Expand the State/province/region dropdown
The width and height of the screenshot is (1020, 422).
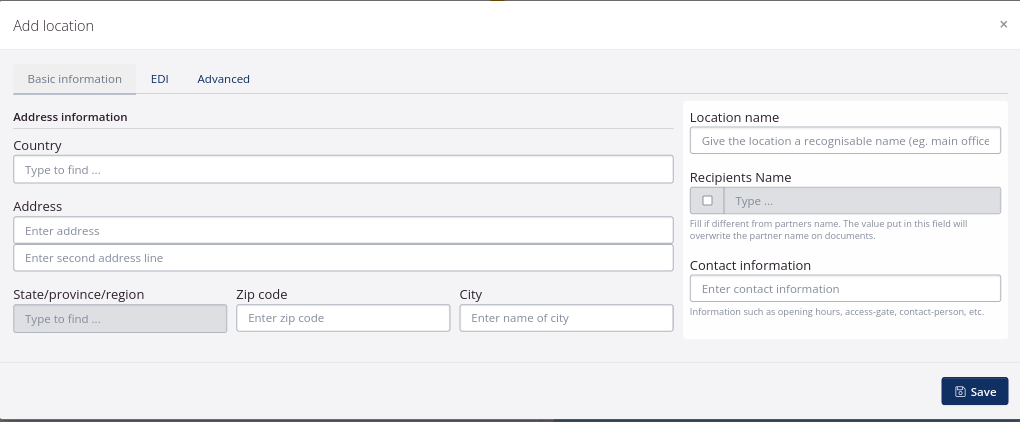(120, 319)
